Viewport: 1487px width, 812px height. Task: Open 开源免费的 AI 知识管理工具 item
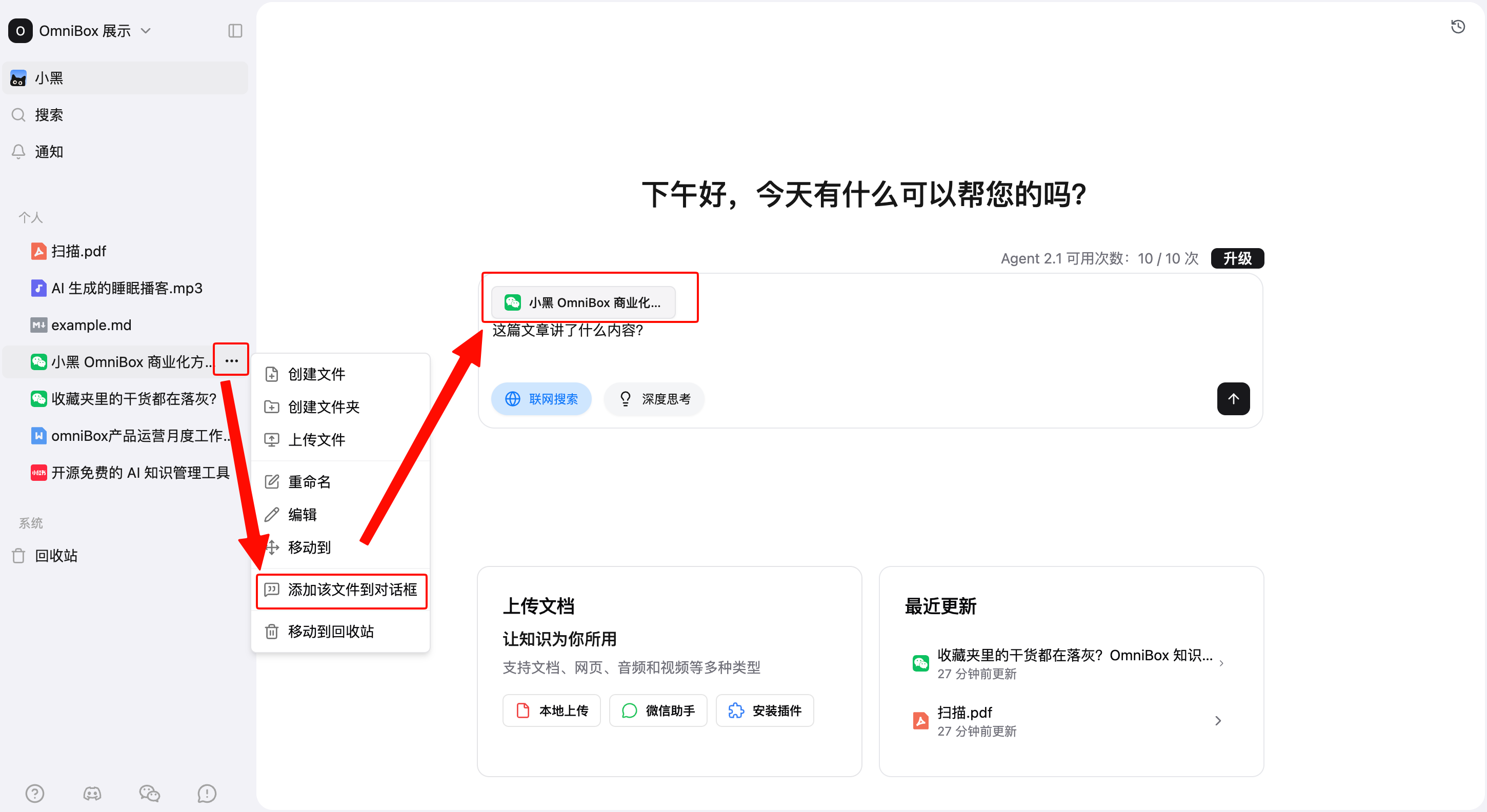pos(125,473)
